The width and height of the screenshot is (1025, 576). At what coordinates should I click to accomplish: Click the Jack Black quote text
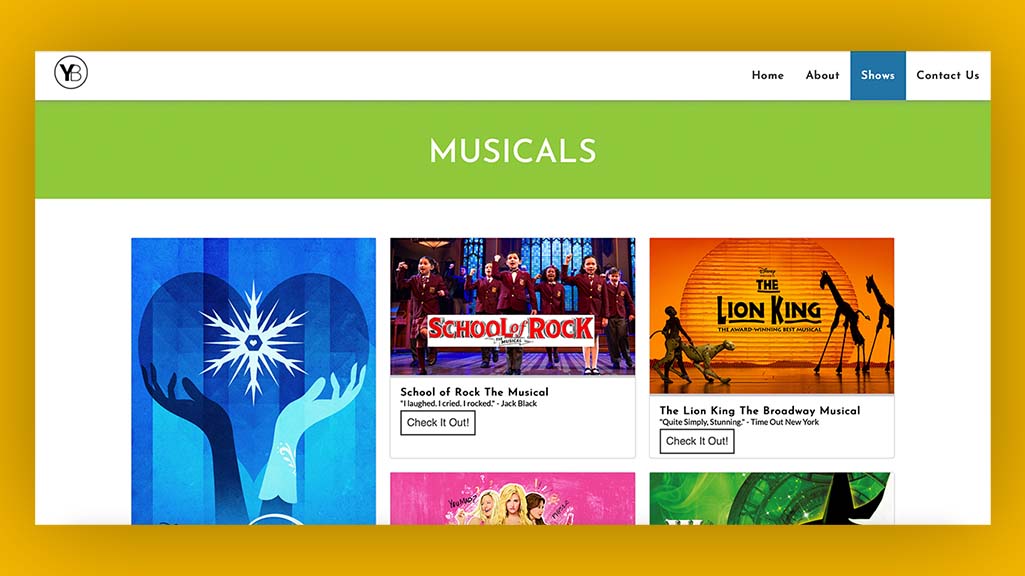coord(469,403)
